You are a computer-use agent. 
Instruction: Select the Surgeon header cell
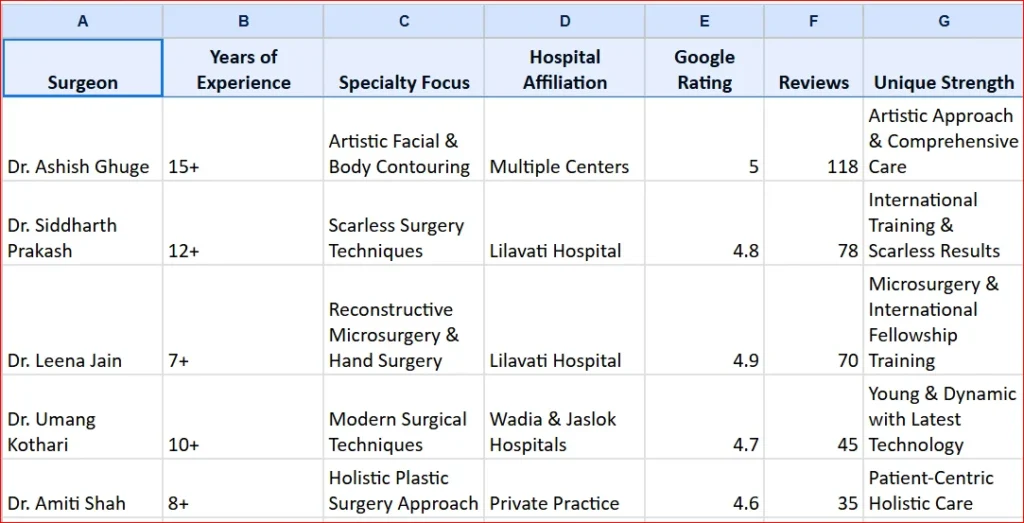[82, 69]
